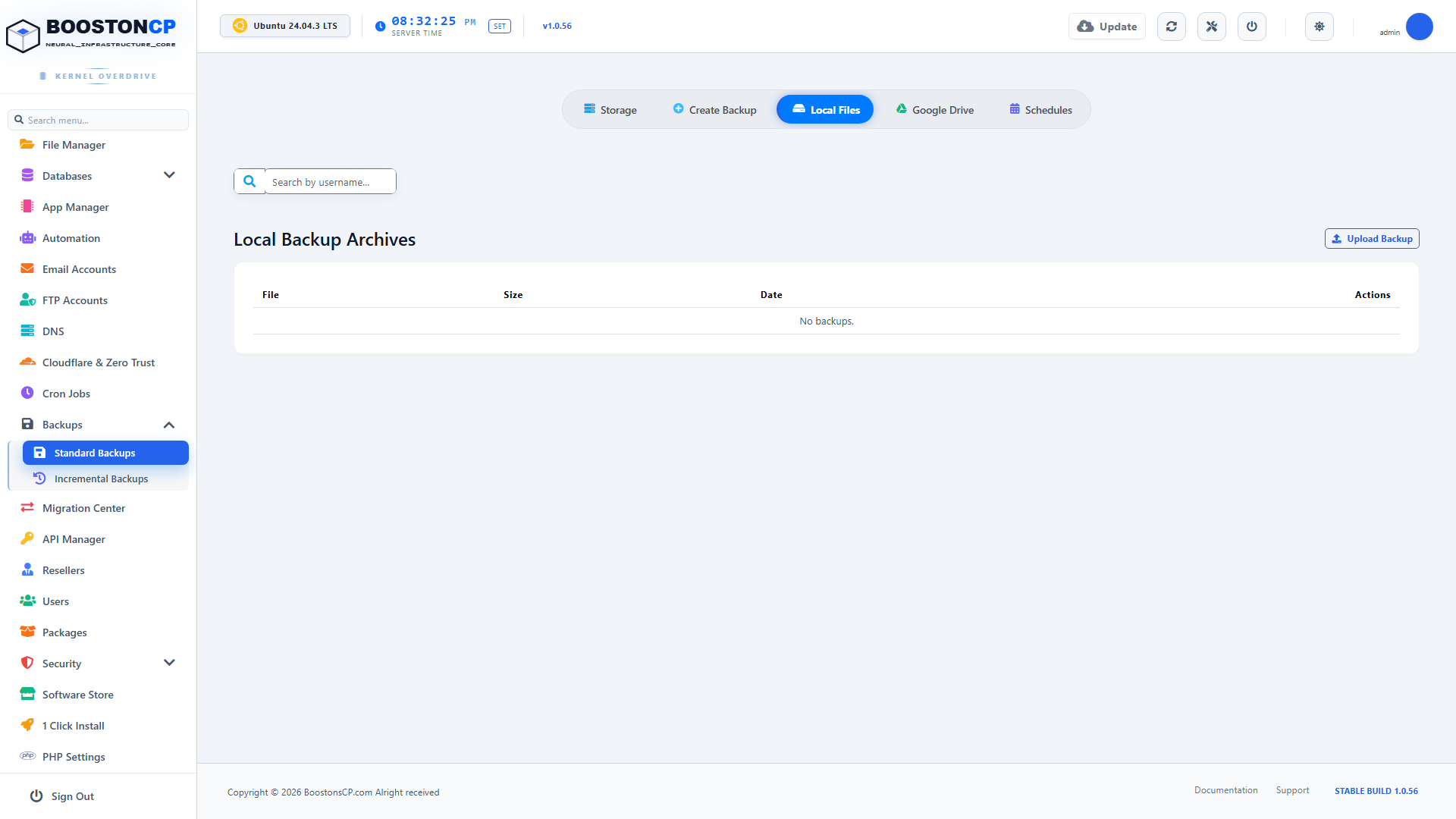Open the tools wrench icon
Image resolution: width=1456 pixels, height=819 pixels.
tap(1212, 27)
